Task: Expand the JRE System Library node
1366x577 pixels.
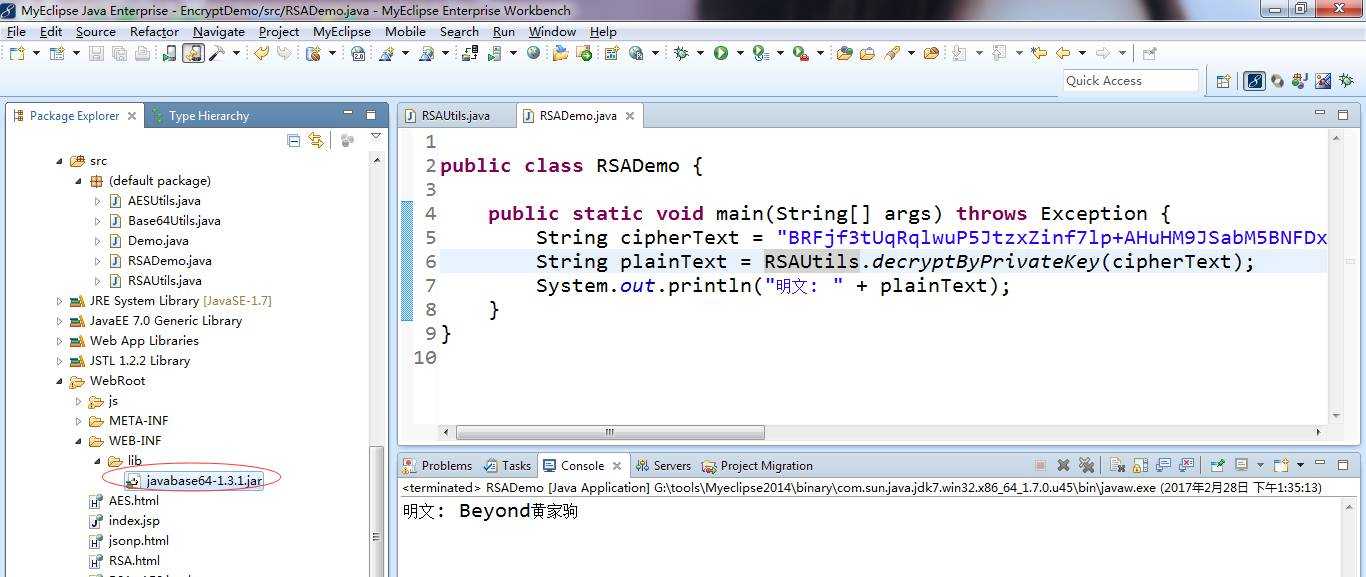Action: pos(59,301)
